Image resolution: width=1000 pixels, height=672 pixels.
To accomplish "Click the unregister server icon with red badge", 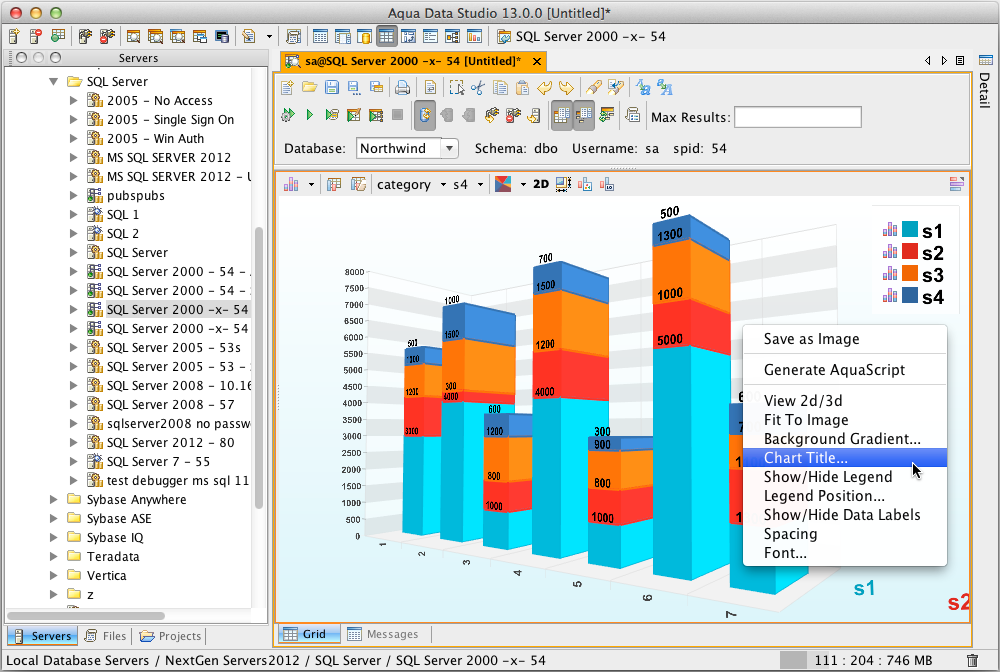I will click(36, 36).
